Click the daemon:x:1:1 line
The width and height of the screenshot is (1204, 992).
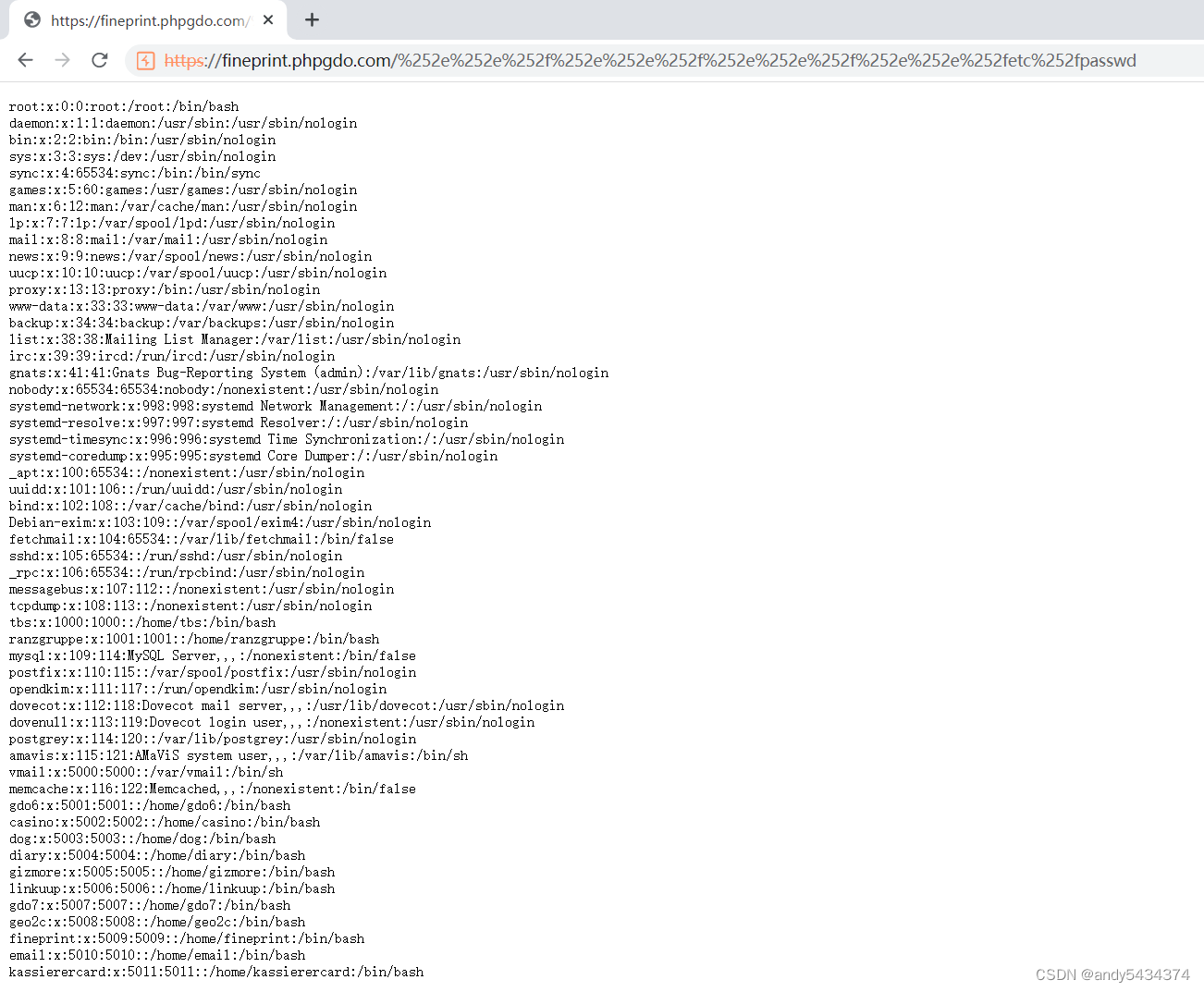coord(183,123)
